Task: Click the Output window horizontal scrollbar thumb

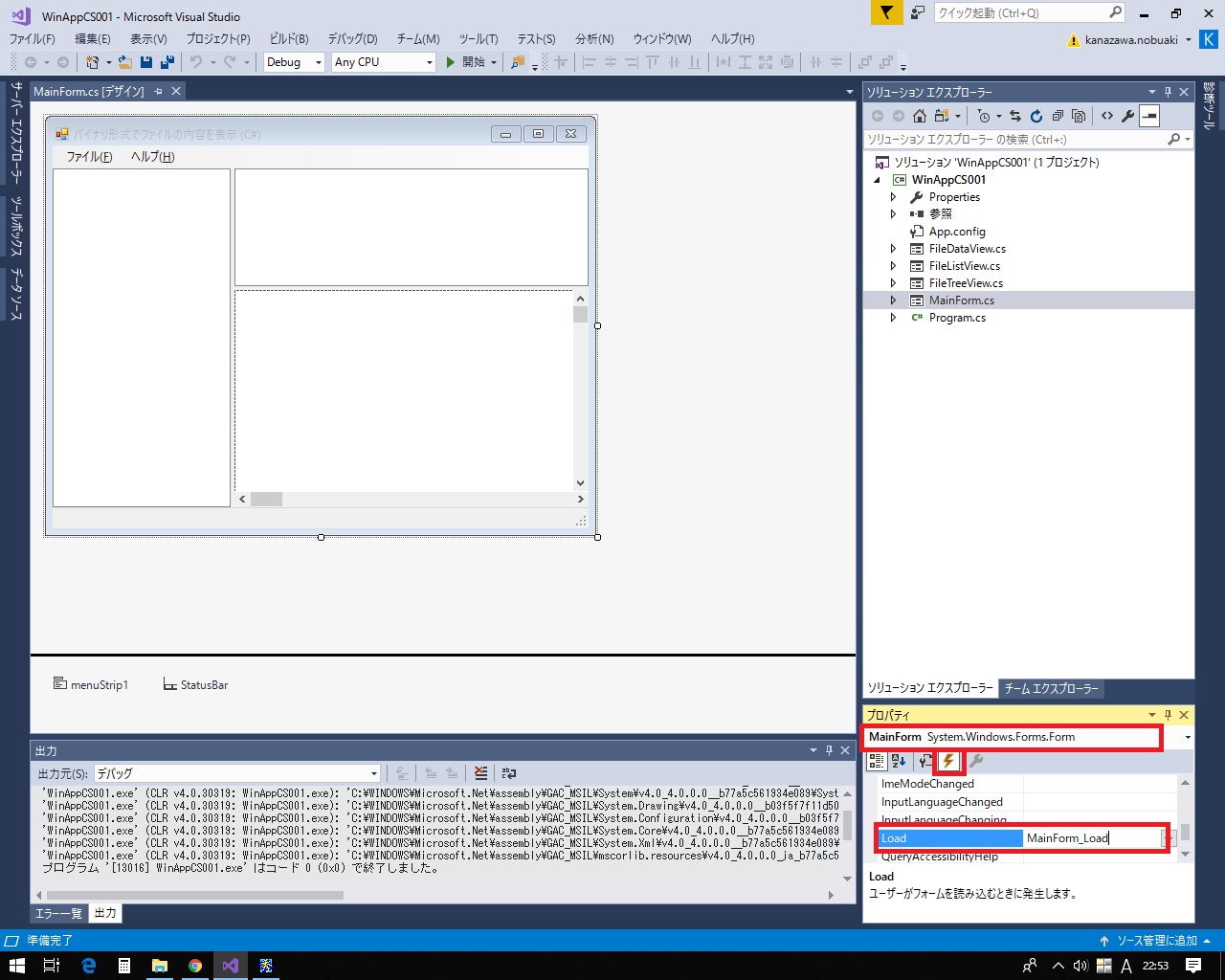Action: 194,896
